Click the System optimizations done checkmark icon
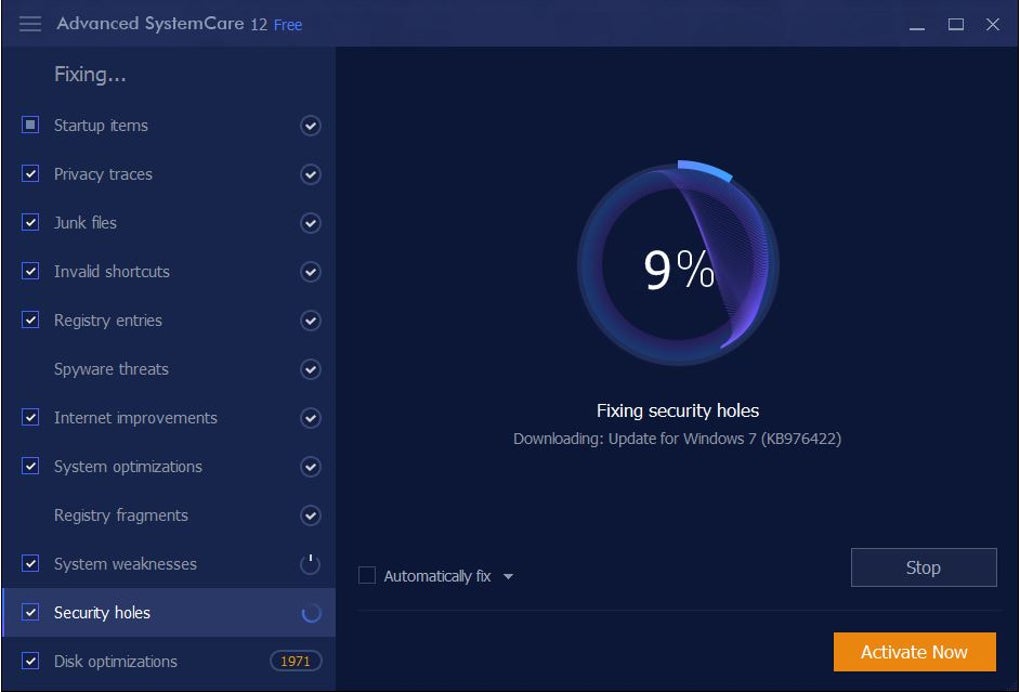This screenshot has width=1020, height=692. tap(310, 466)
